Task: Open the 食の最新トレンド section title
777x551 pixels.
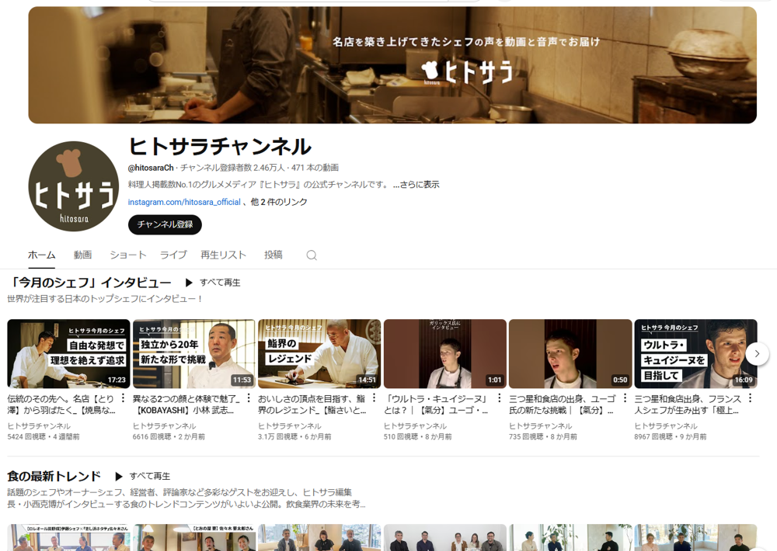Action: pyautogui.click(x=54, y=476)
